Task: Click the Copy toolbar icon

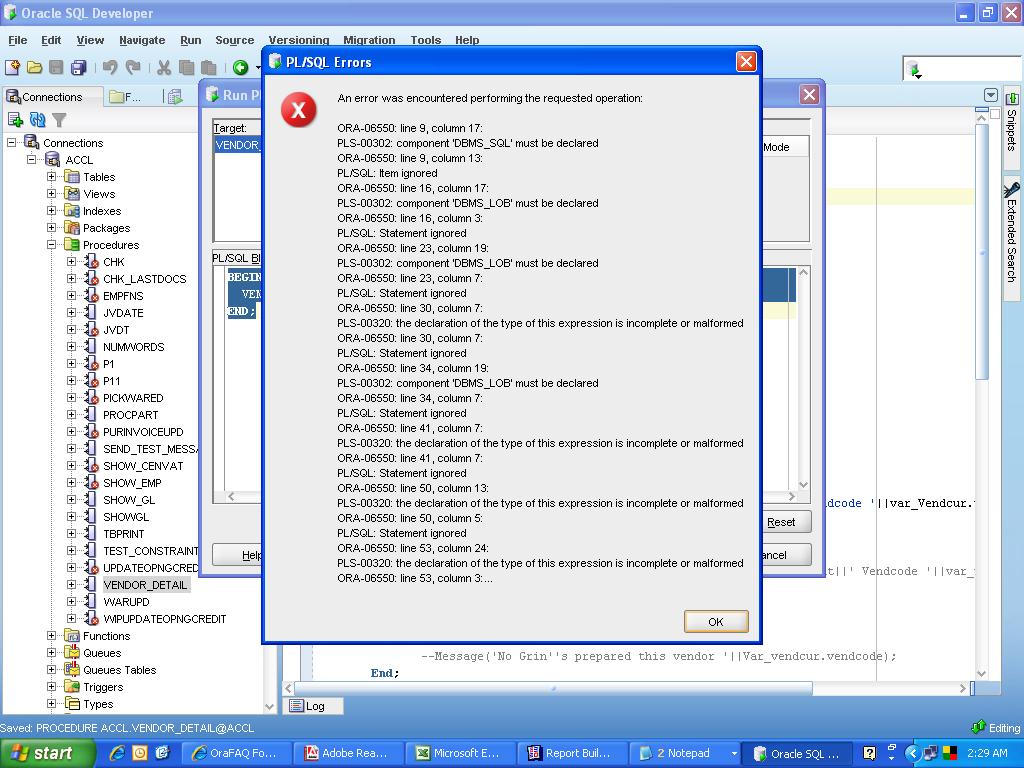Action: tap(187, 67)
